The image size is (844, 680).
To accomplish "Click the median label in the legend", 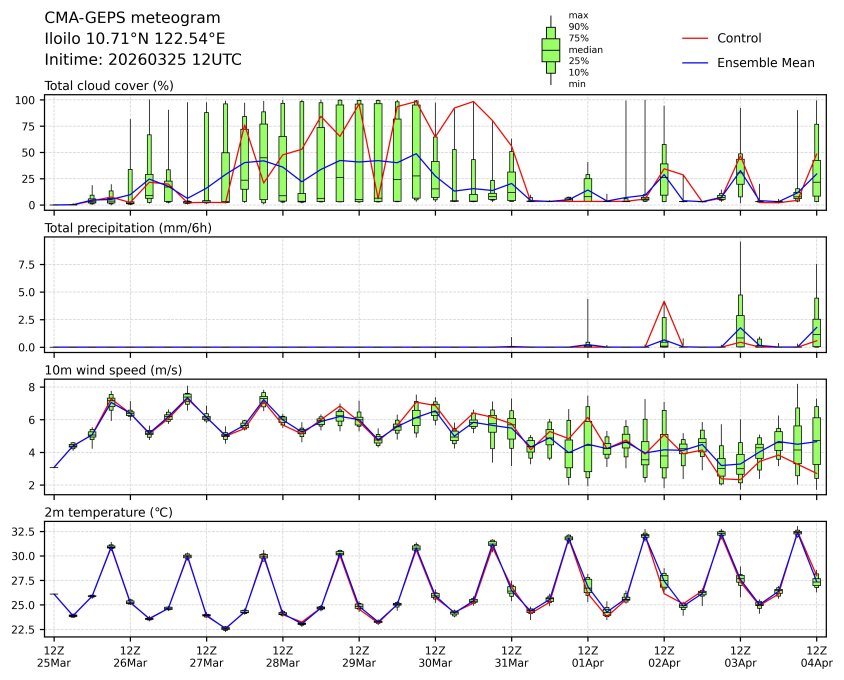I will pos(585,49).
